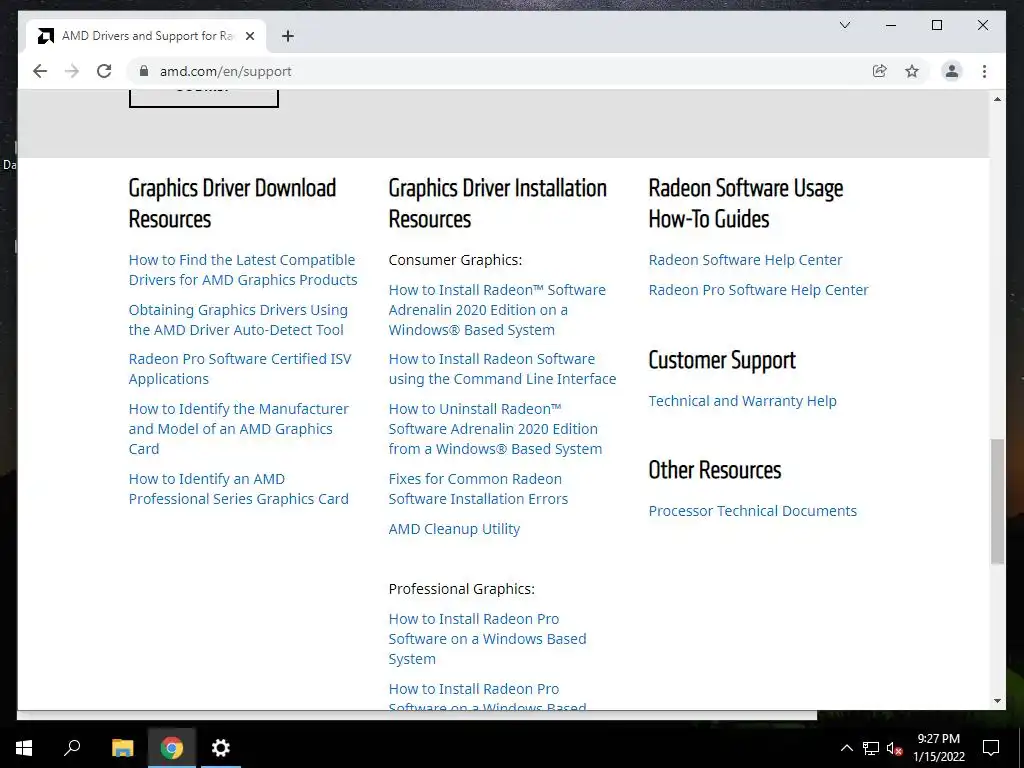Open Obtaining Graphics Drivers Using Auto-Detect Tool link
This screenshot has width=1024, height=768.
[x=238, y=320]
